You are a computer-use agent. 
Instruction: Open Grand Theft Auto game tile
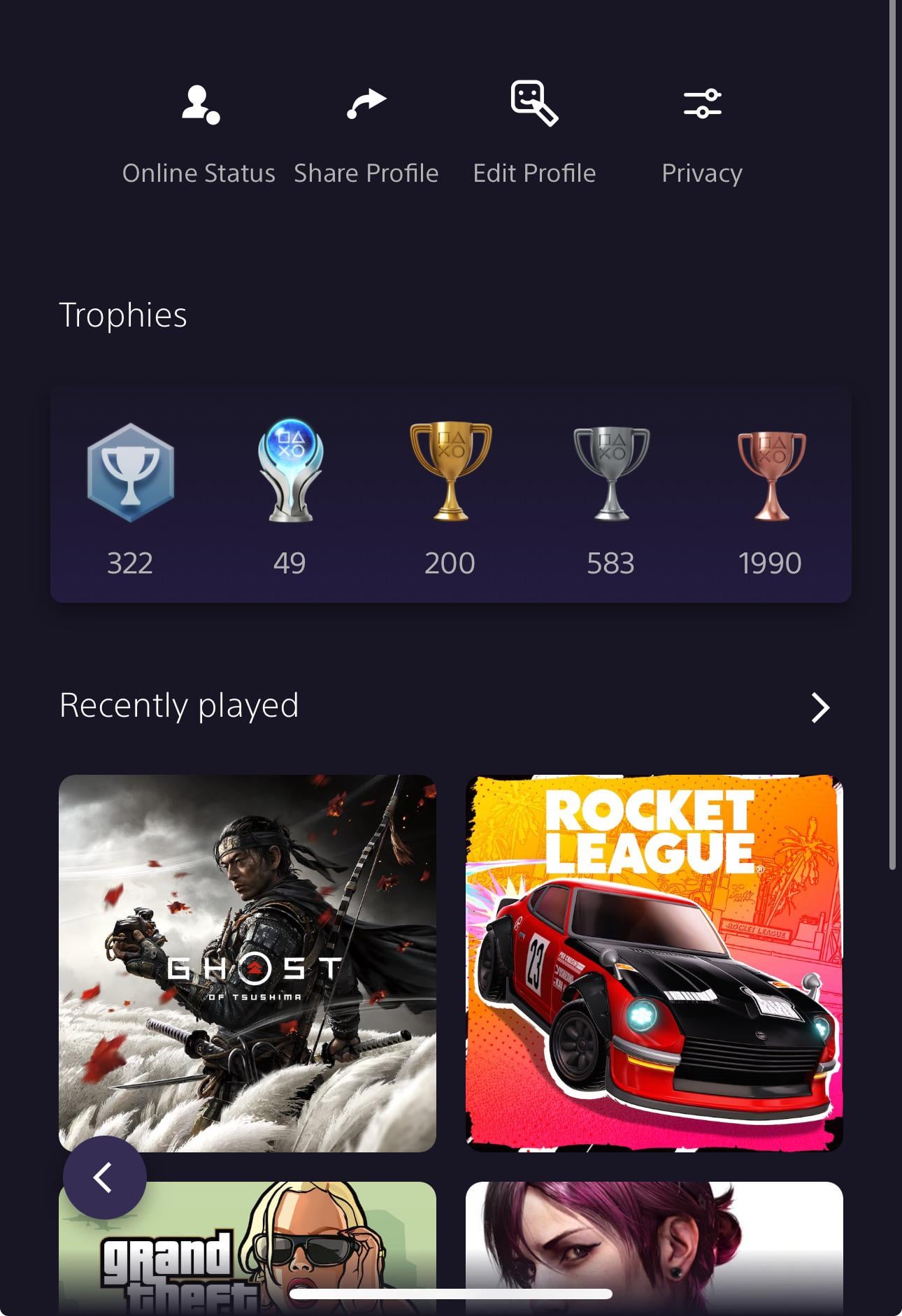tap(248, 1249)
